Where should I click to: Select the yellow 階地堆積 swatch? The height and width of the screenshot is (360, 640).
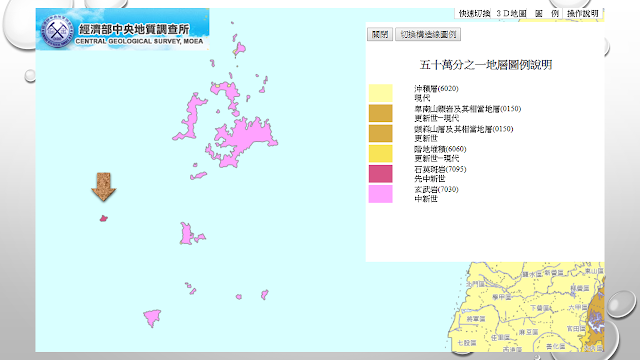pos(380,153)
